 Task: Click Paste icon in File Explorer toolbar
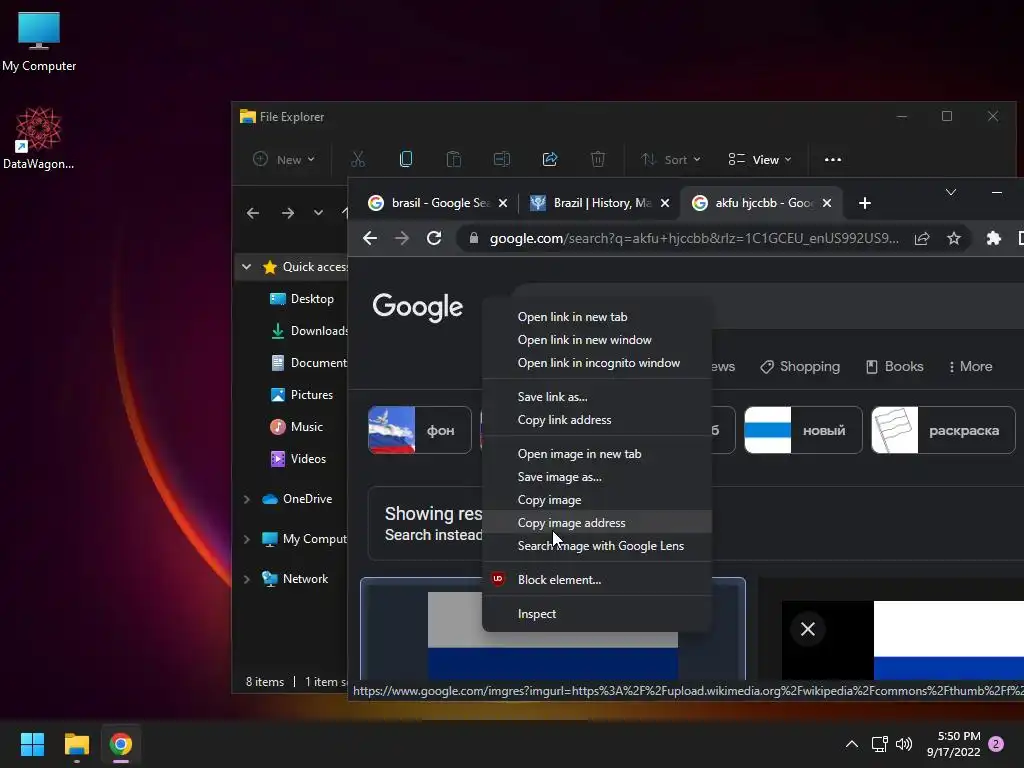[x=454, y=159]
